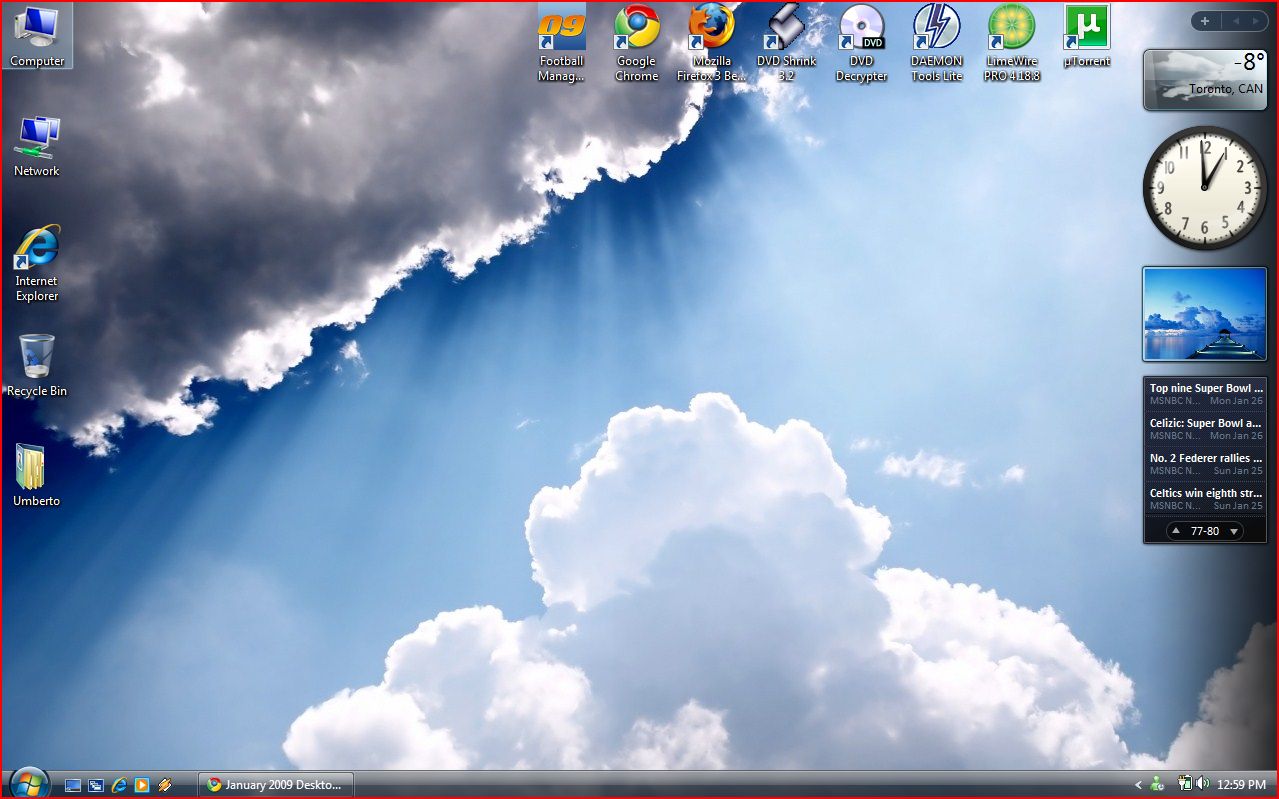Click the volume speaker tray icon
The image size is (1279, 799).
(x=1202, y=785)
